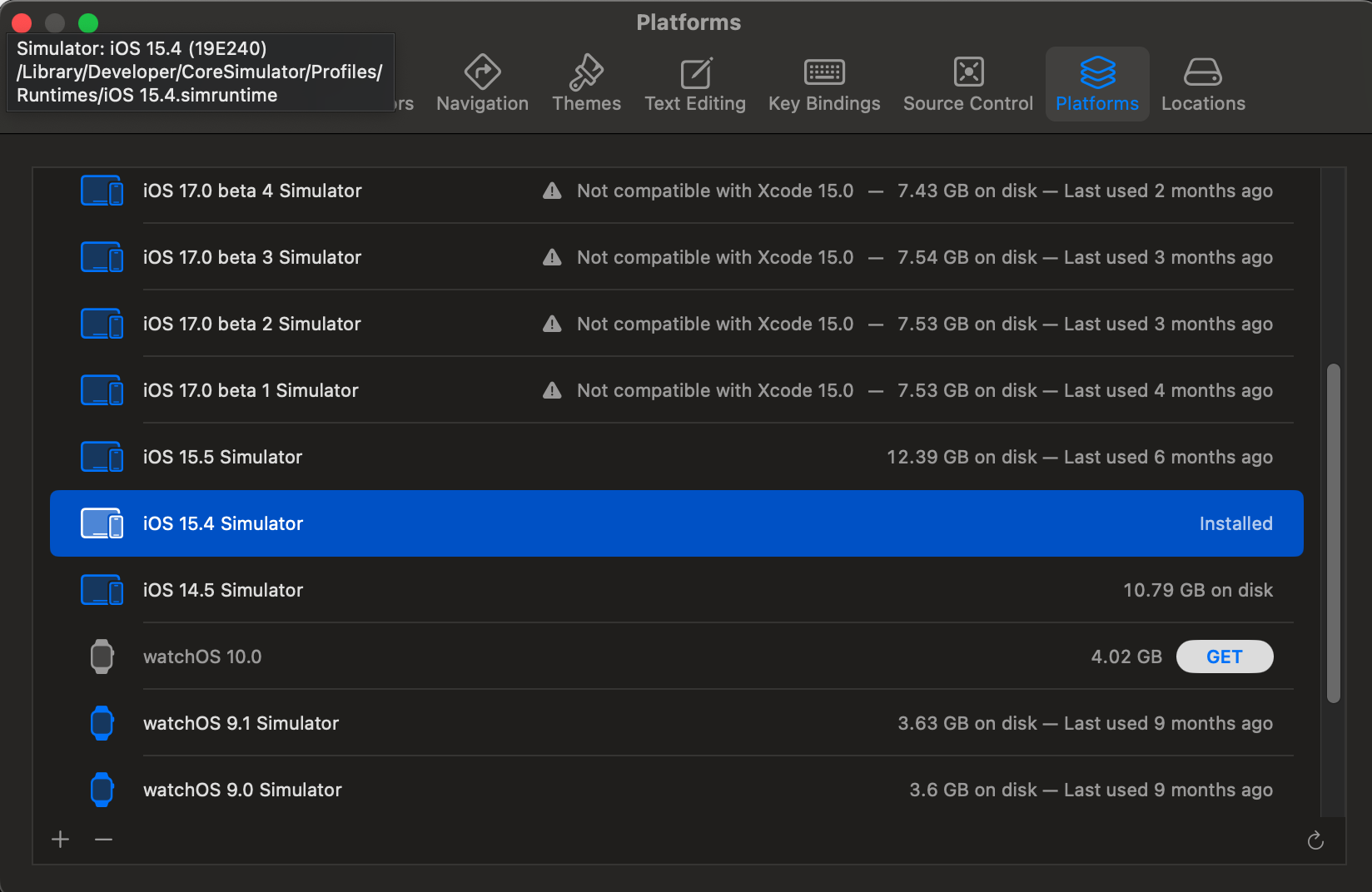Select the Key Bindings keyboard icon
Image resolution: width=1372 pixels, height=892 pixels.
[x=824, y=72]
